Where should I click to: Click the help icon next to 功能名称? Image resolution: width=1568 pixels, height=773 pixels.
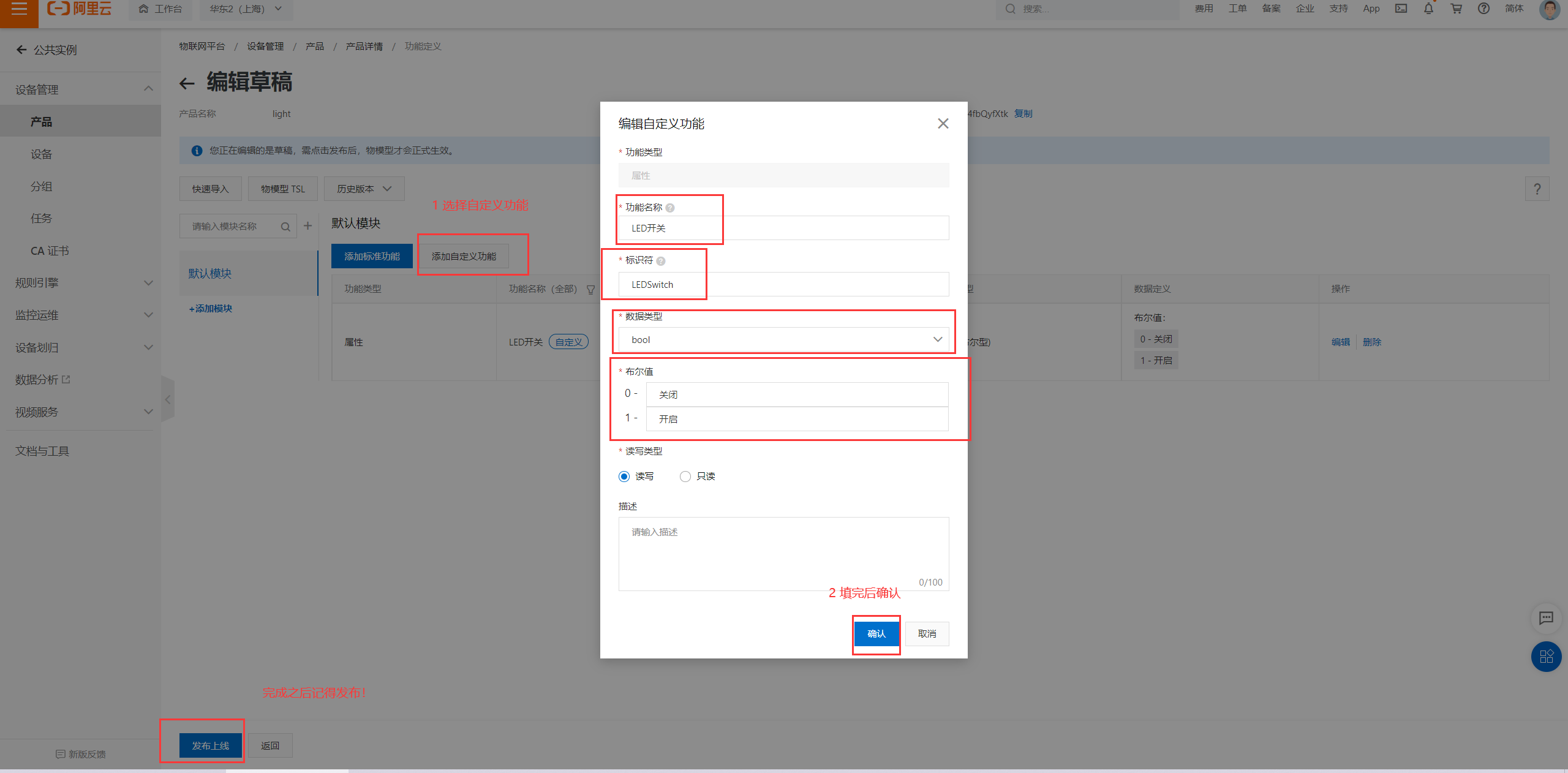tap(670, 208)
